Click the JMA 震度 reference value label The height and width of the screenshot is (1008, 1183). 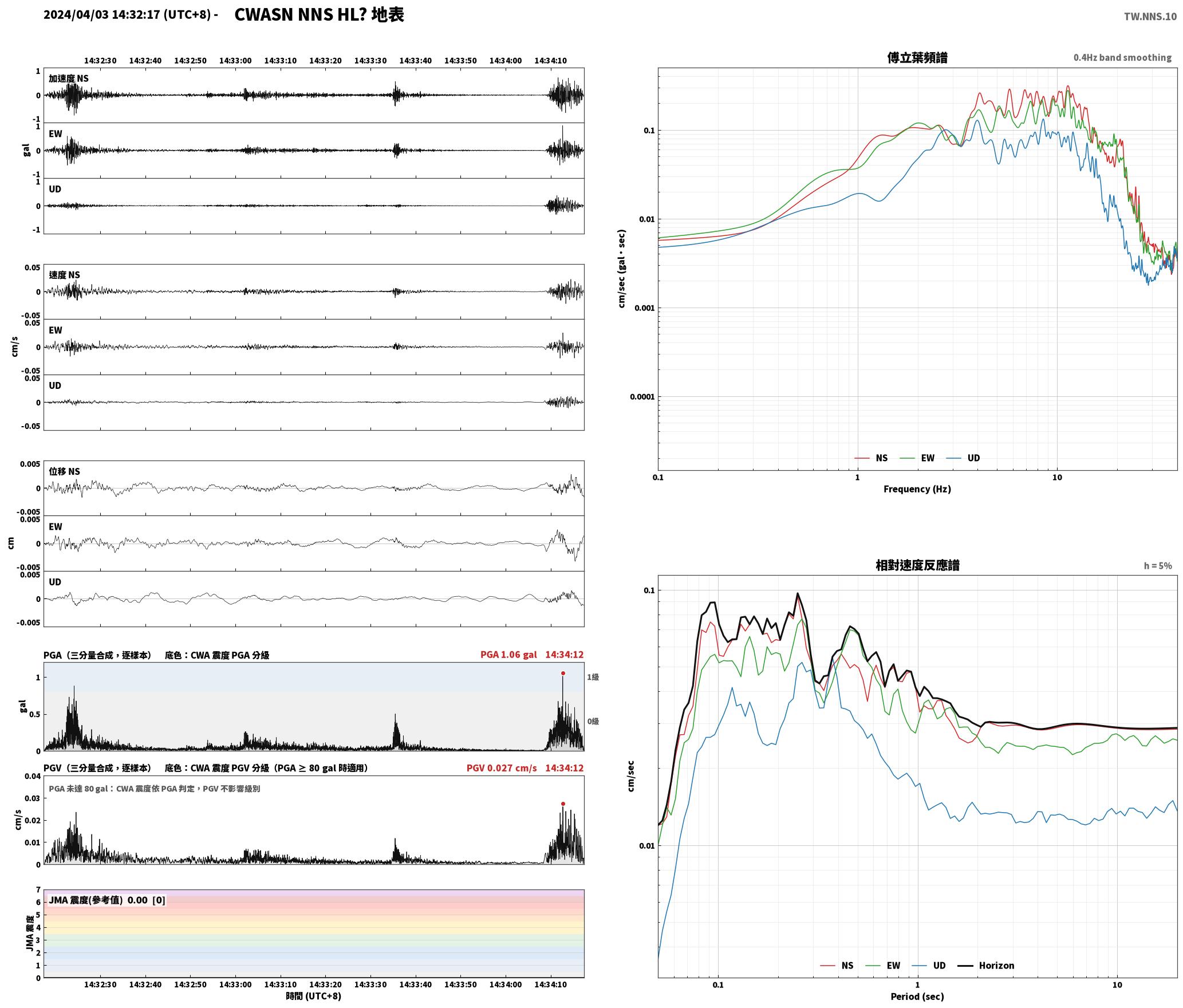(x=107, y=900)
